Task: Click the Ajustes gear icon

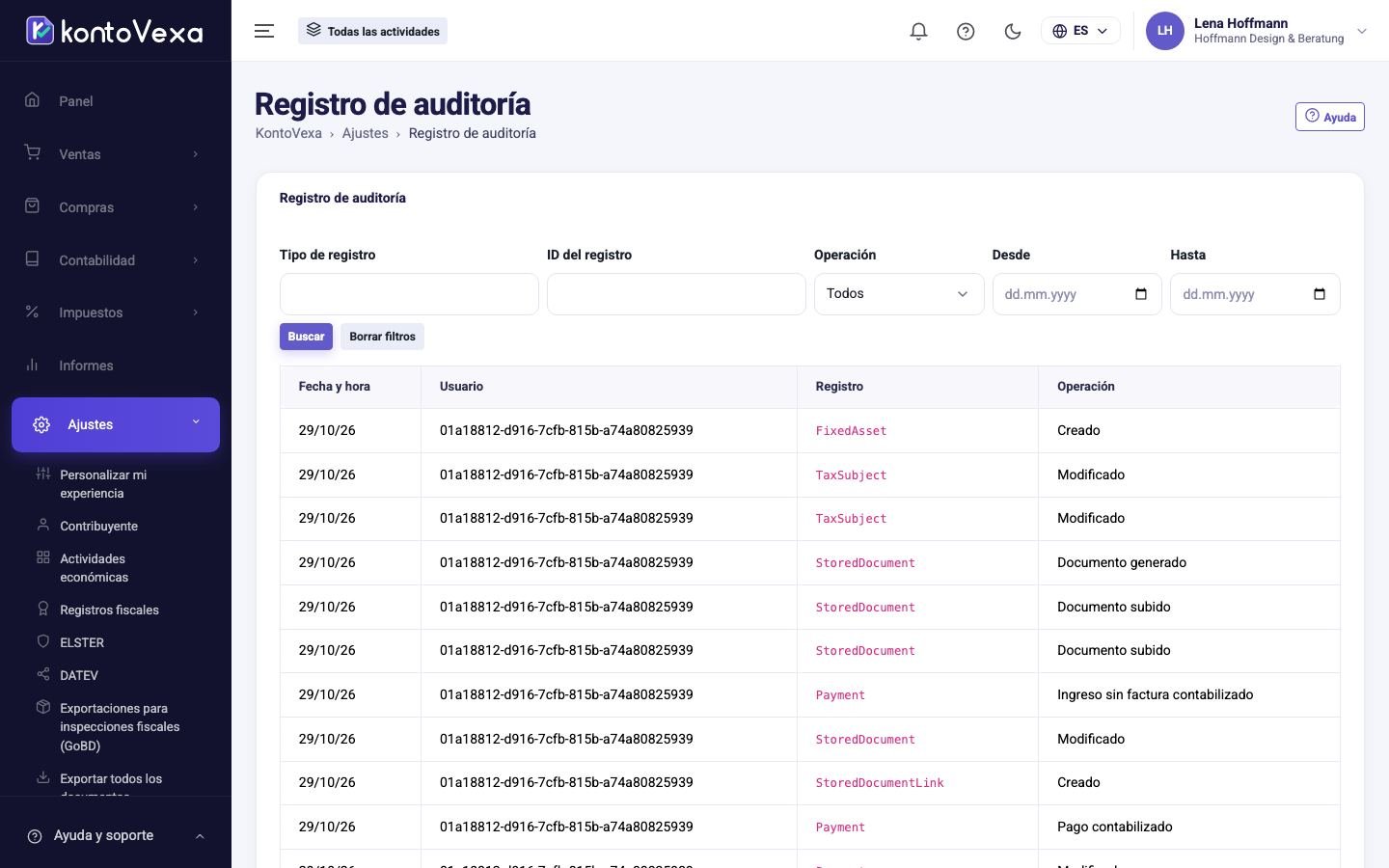Action: [x=41, y=424]
